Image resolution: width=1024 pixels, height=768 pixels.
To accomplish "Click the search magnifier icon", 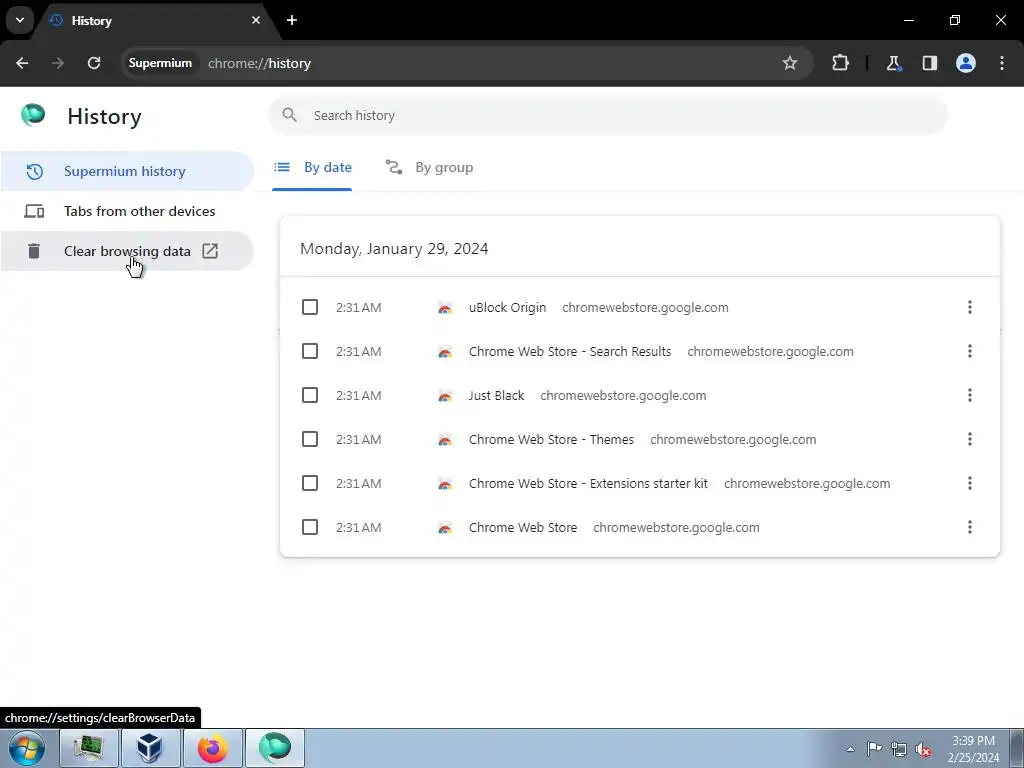I will [289, 116].
